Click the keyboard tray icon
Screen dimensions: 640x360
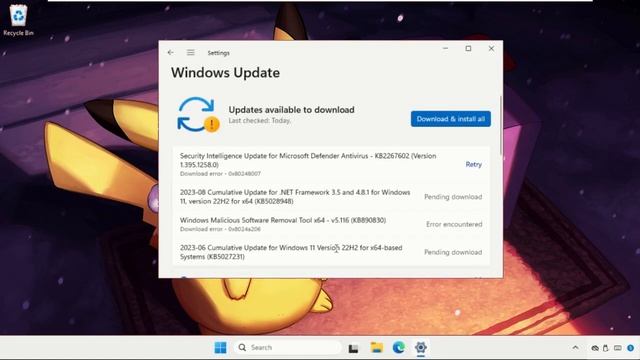pyautogui.click(x=618, y=348)
